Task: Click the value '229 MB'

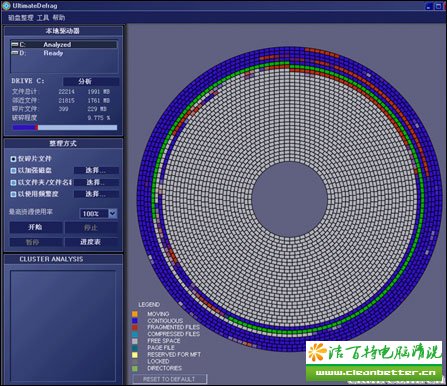Action: (97, 109)
